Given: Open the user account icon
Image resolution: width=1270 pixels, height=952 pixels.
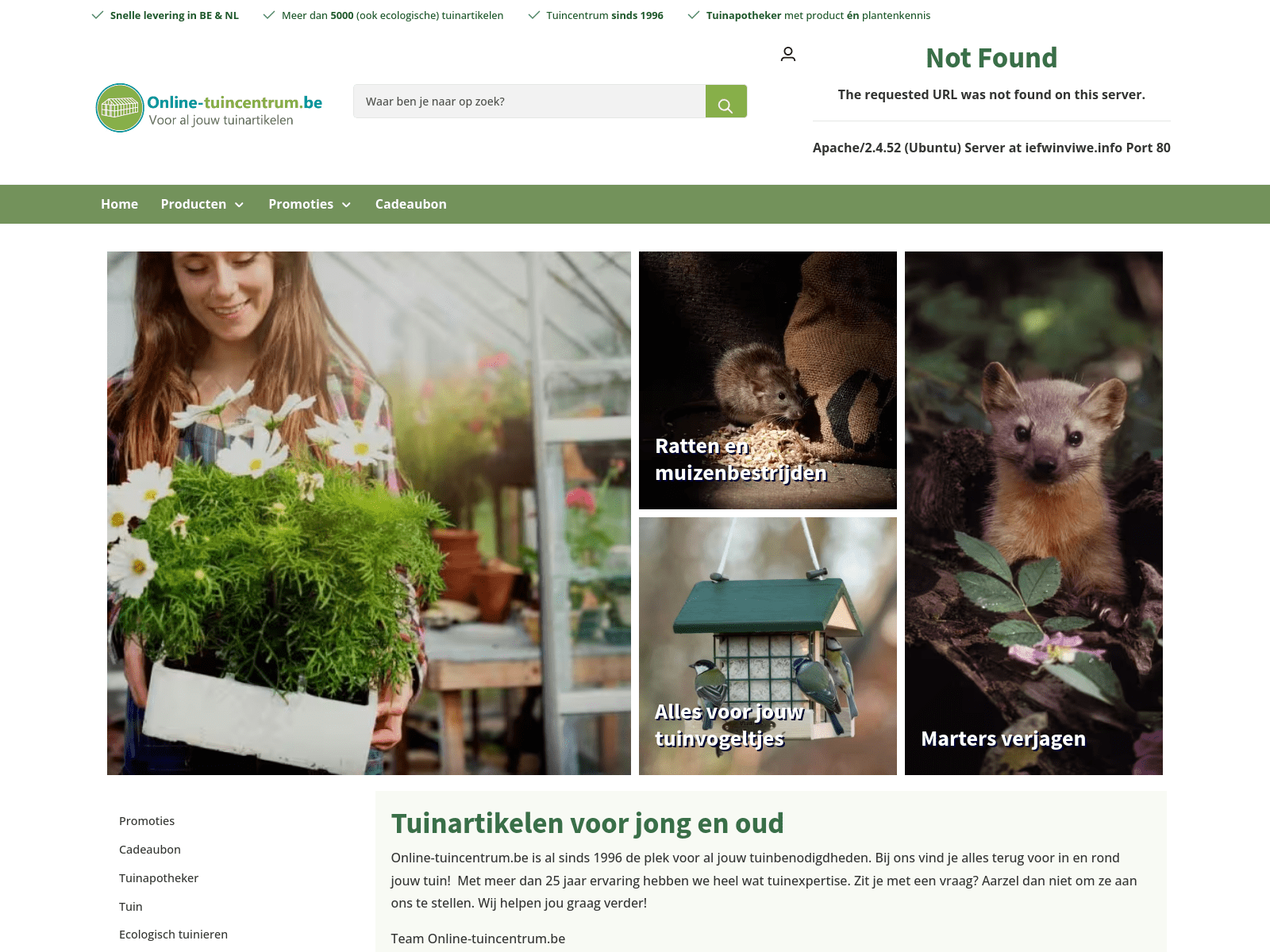Looking at the screenshot, I should [788, 54].
